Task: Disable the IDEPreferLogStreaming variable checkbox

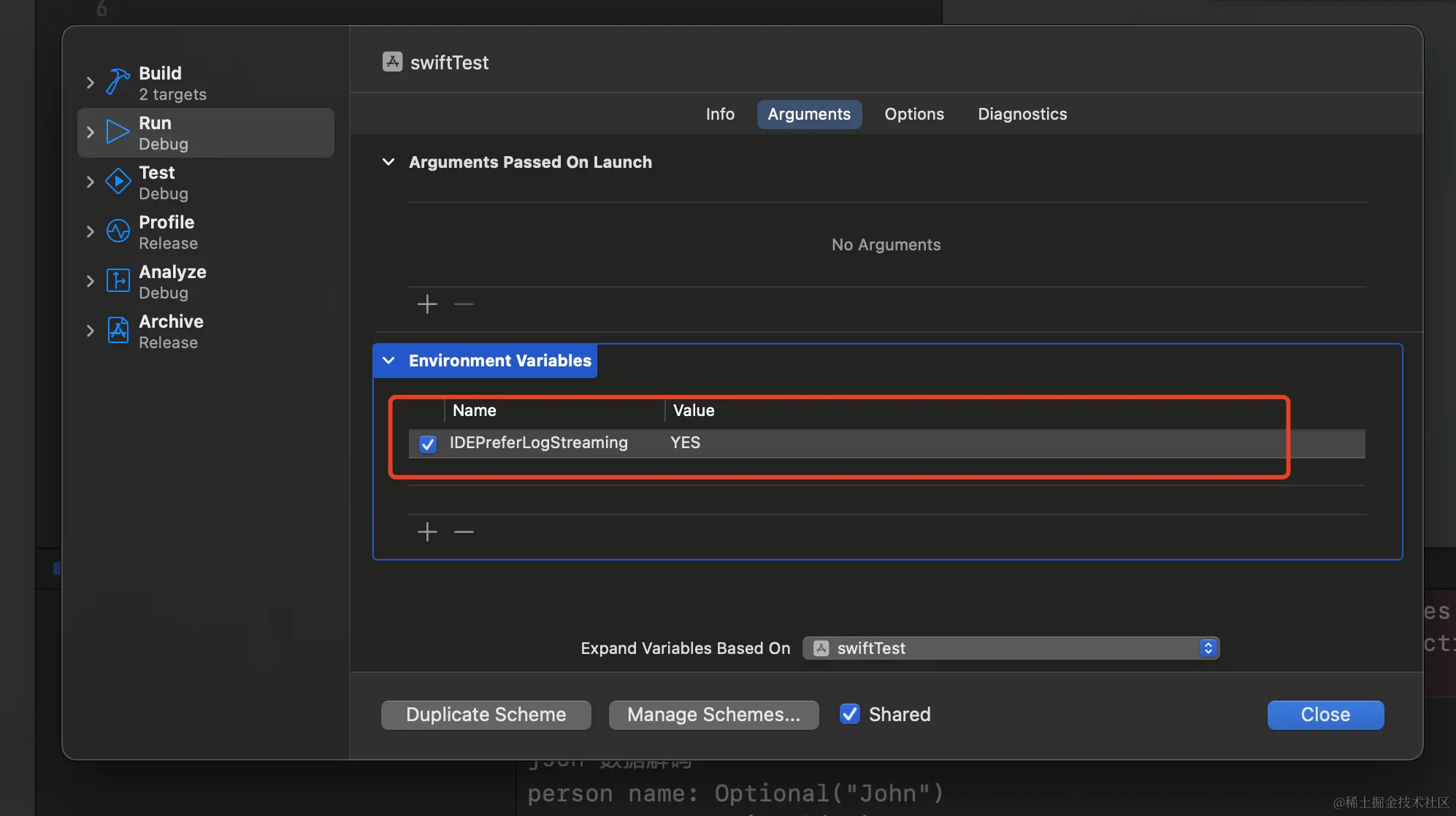Action: point(428,444)
